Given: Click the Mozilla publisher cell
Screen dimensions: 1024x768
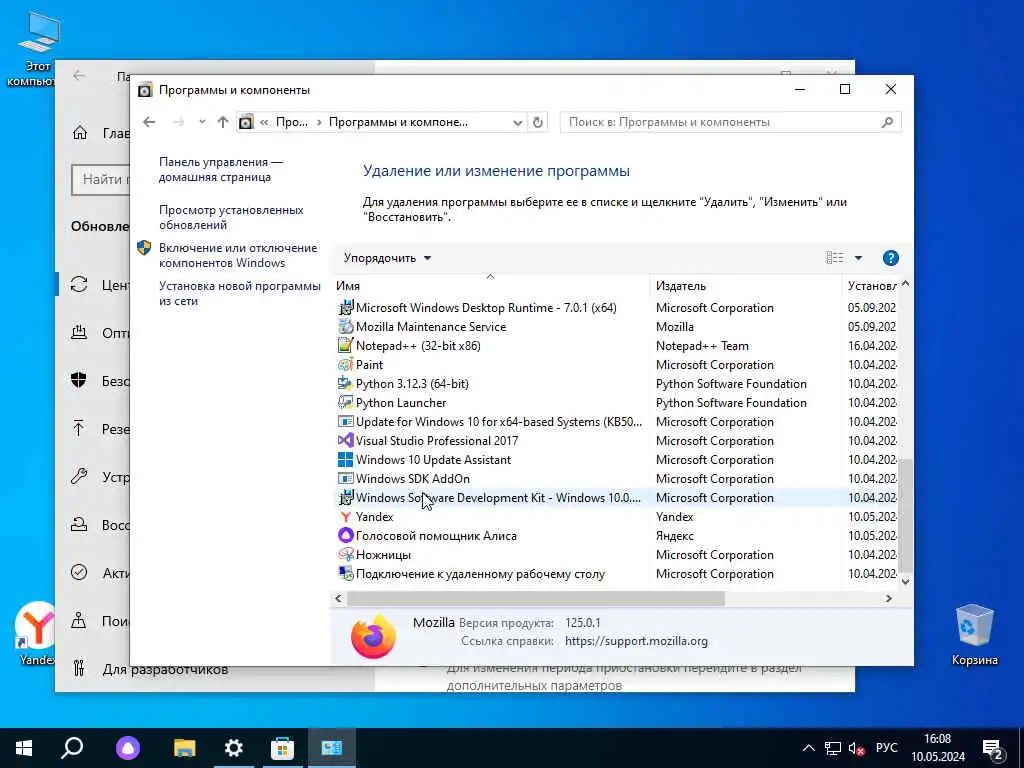Looking at the screenshot, I should 675,327.
